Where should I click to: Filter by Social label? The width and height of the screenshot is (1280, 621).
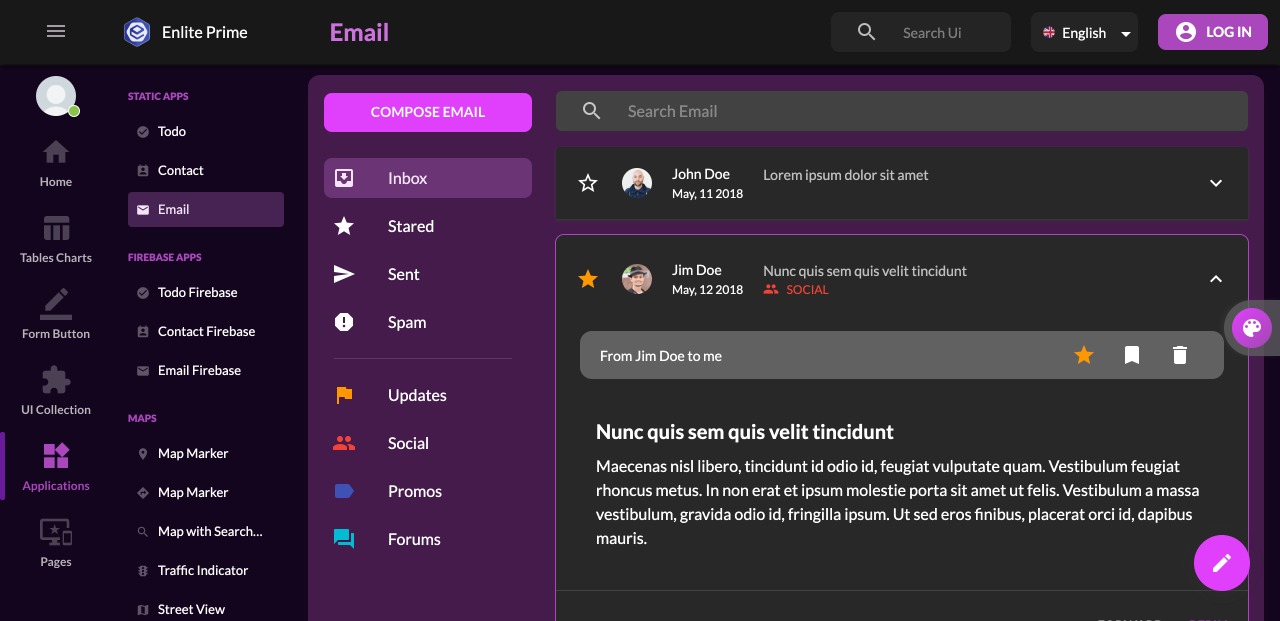pos(428,443)
